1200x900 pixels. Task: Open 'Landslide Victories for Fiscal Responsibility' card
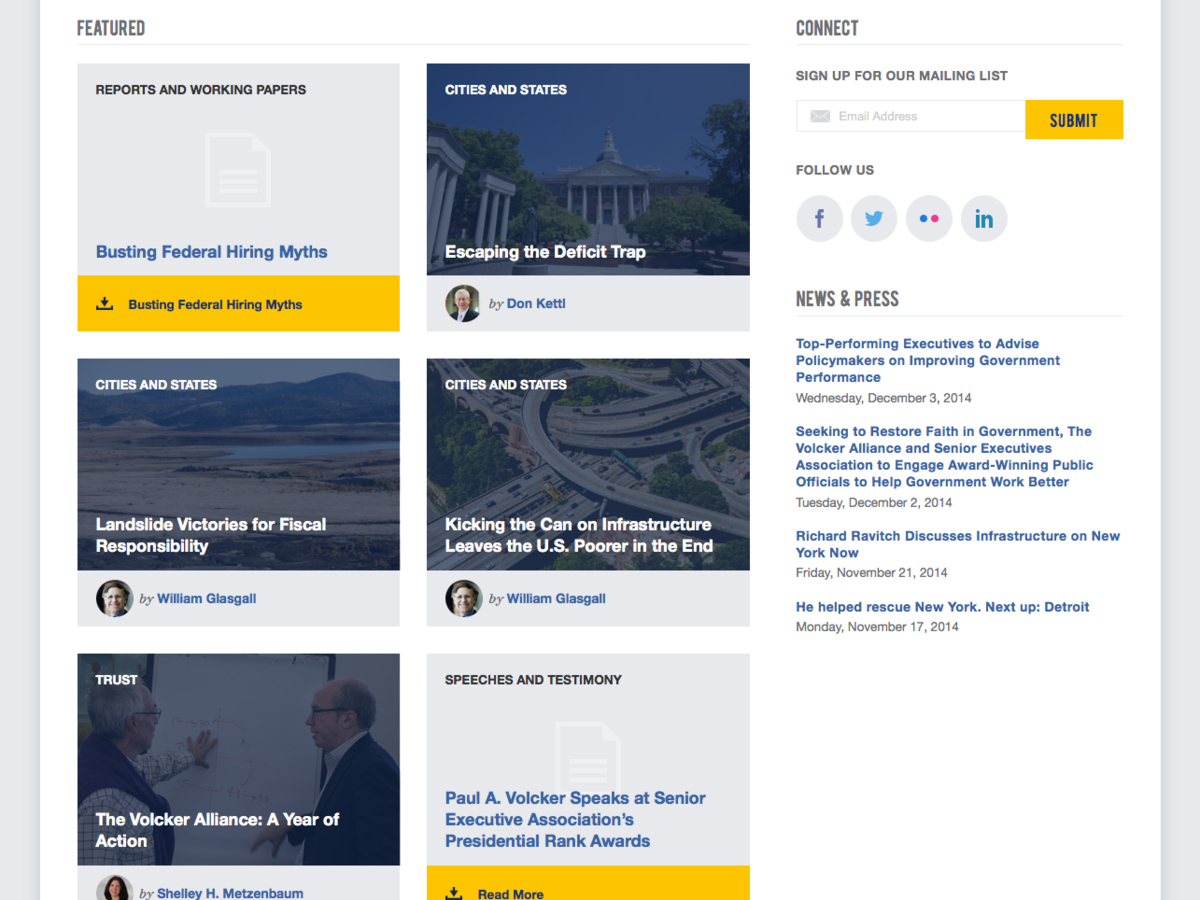(x=211, y=535)
